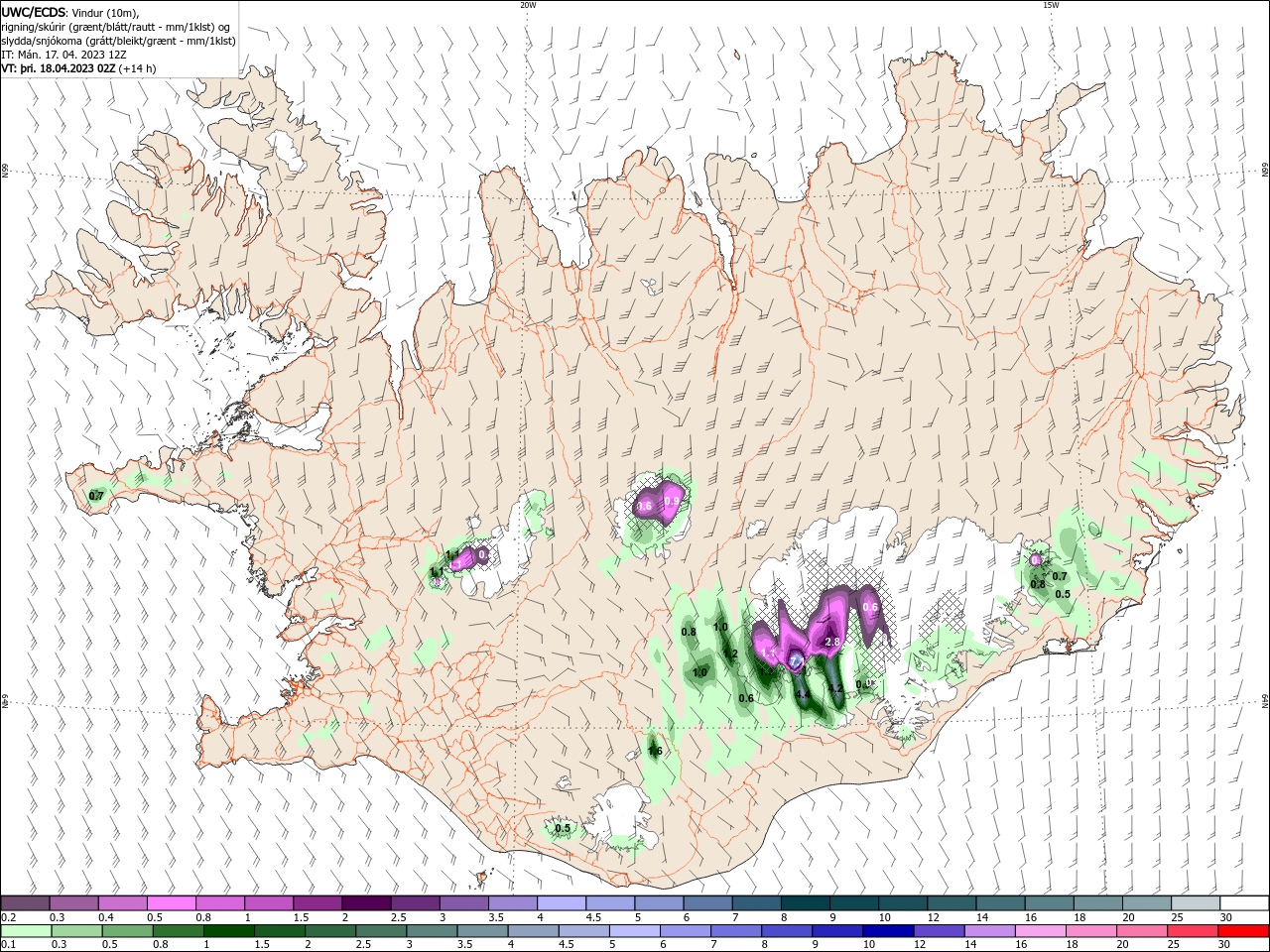
Task: Click the '0.2' label under first snow swatch
Action: point(8,917)
